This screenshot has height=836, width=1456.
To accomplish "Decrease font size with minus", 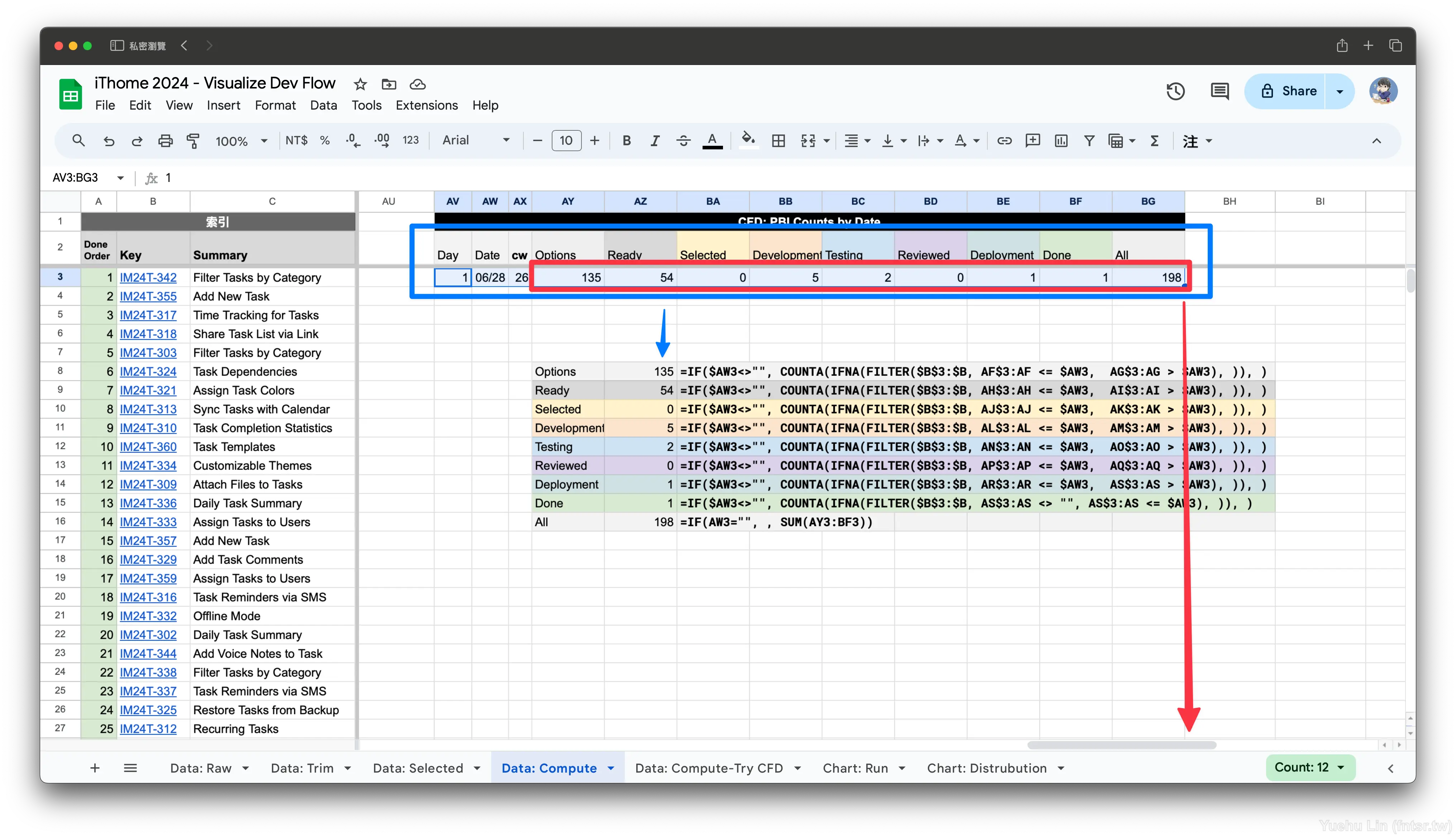I will coord(537,141).
